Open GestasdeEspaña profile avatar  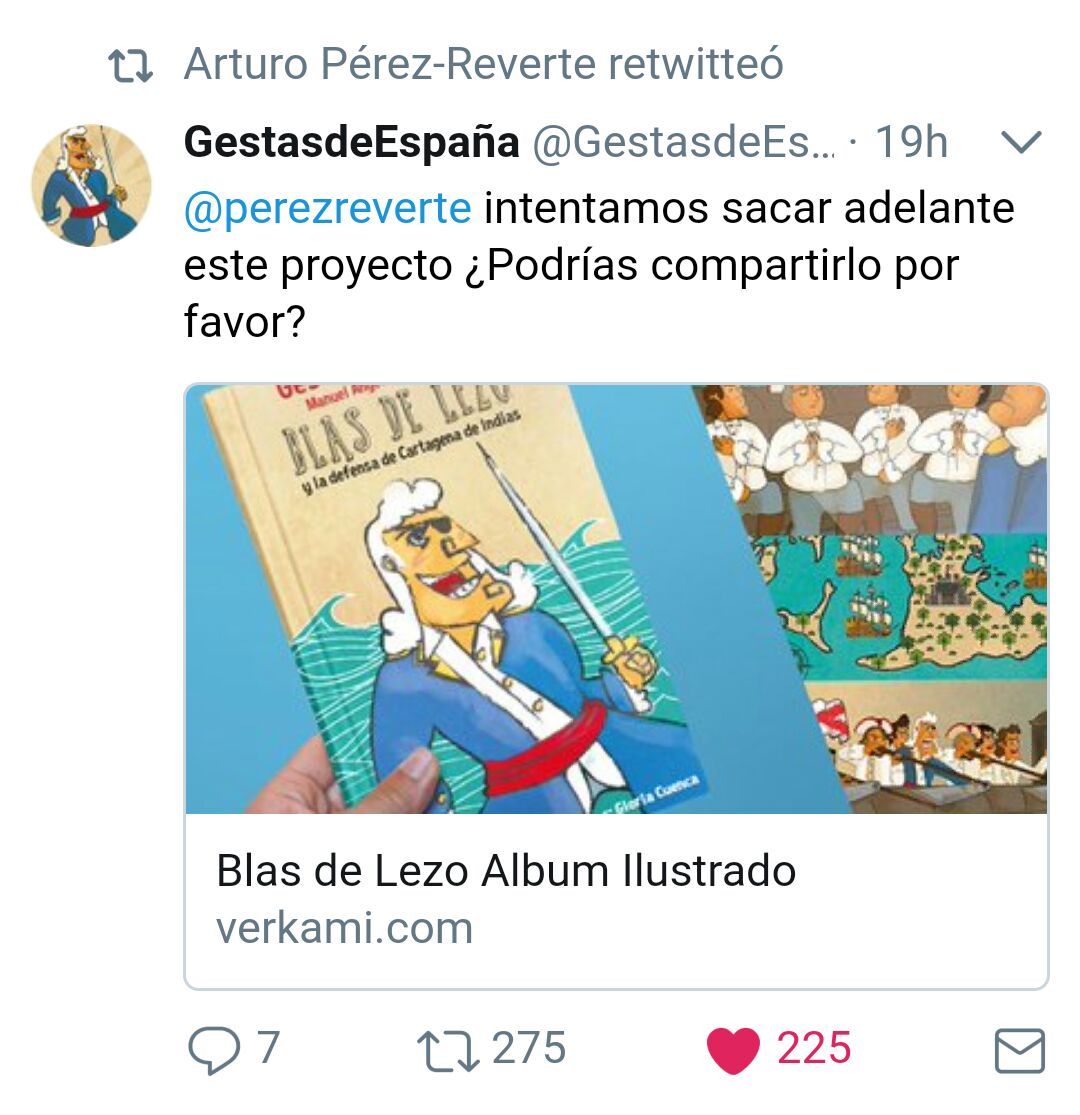coord(92,186)
